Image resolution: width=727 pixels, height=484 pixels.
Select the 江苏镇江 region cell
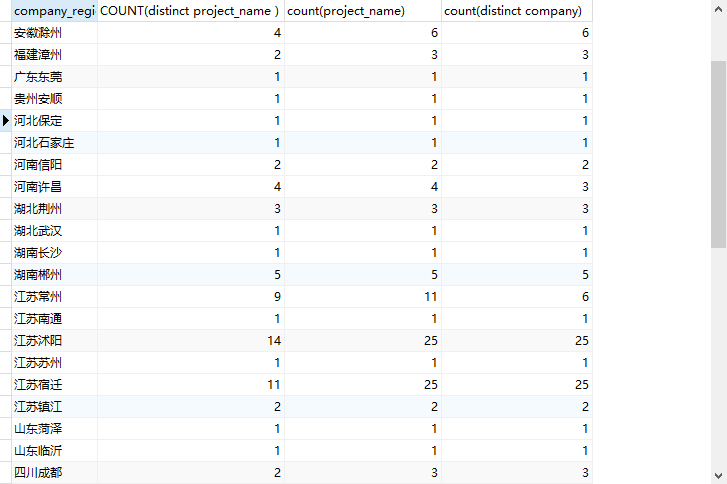pos(54,407)
